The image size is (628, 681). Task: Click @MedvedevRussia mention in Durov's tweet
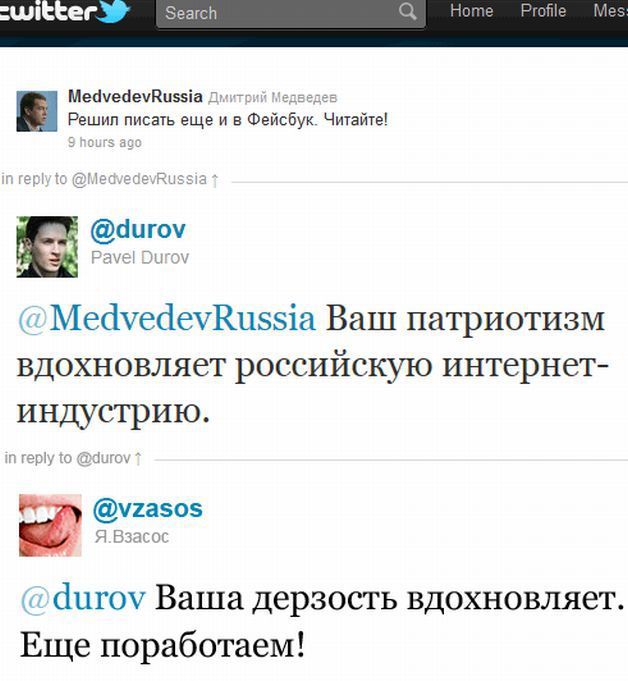point(166,319)
